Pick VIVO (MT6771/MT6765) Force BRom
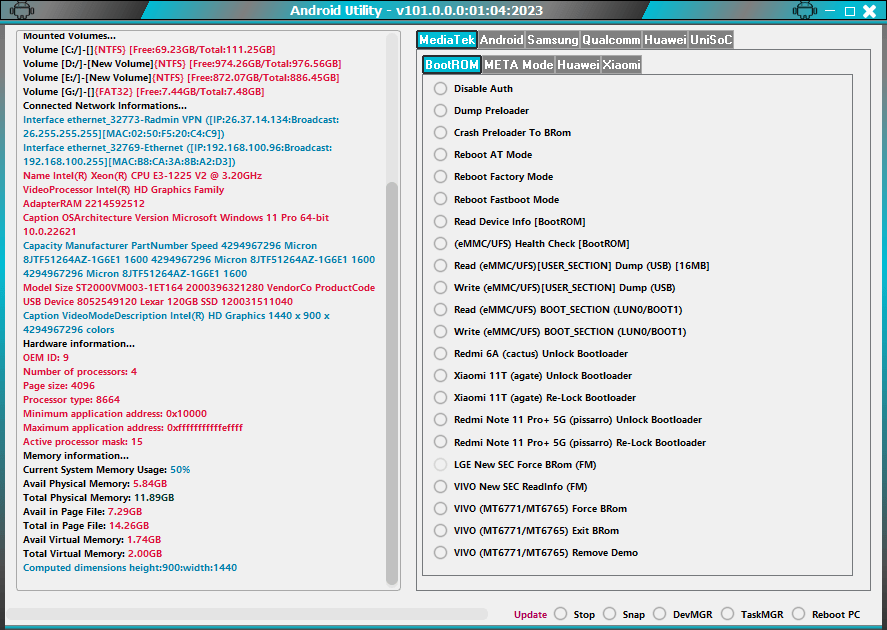Viewport: 887px width, 630px height. pyautogui.click(x=440, y=508)
